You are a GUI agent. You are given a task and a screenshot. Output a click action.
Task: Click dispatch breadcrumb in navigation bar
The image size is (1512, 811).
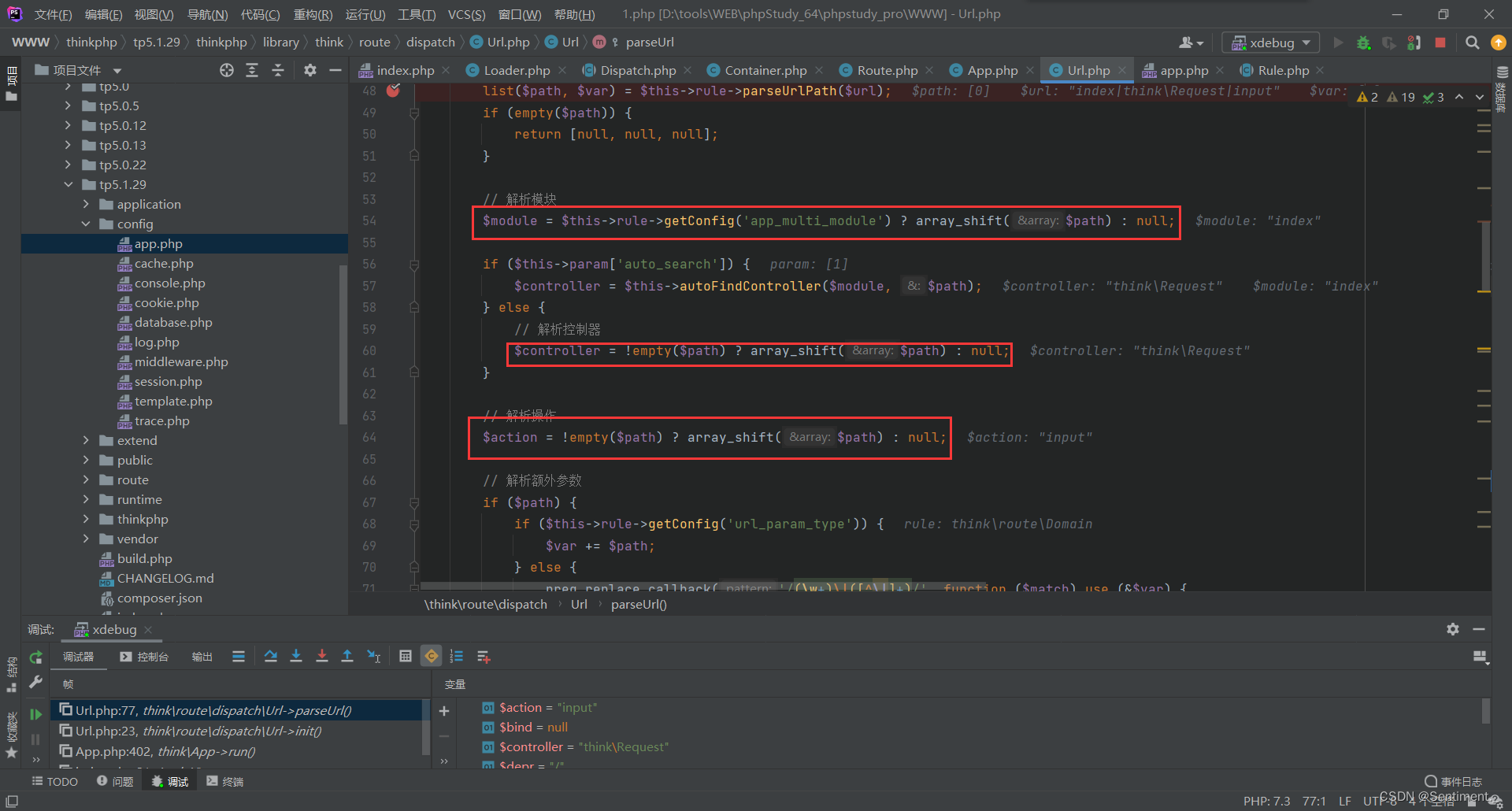(x=431, y=43)
